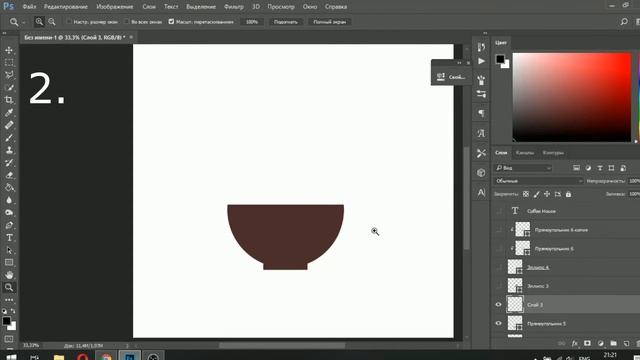Click the 'Подогнать' button
Screen dimensions: 640x360
[x=286, y=22]
